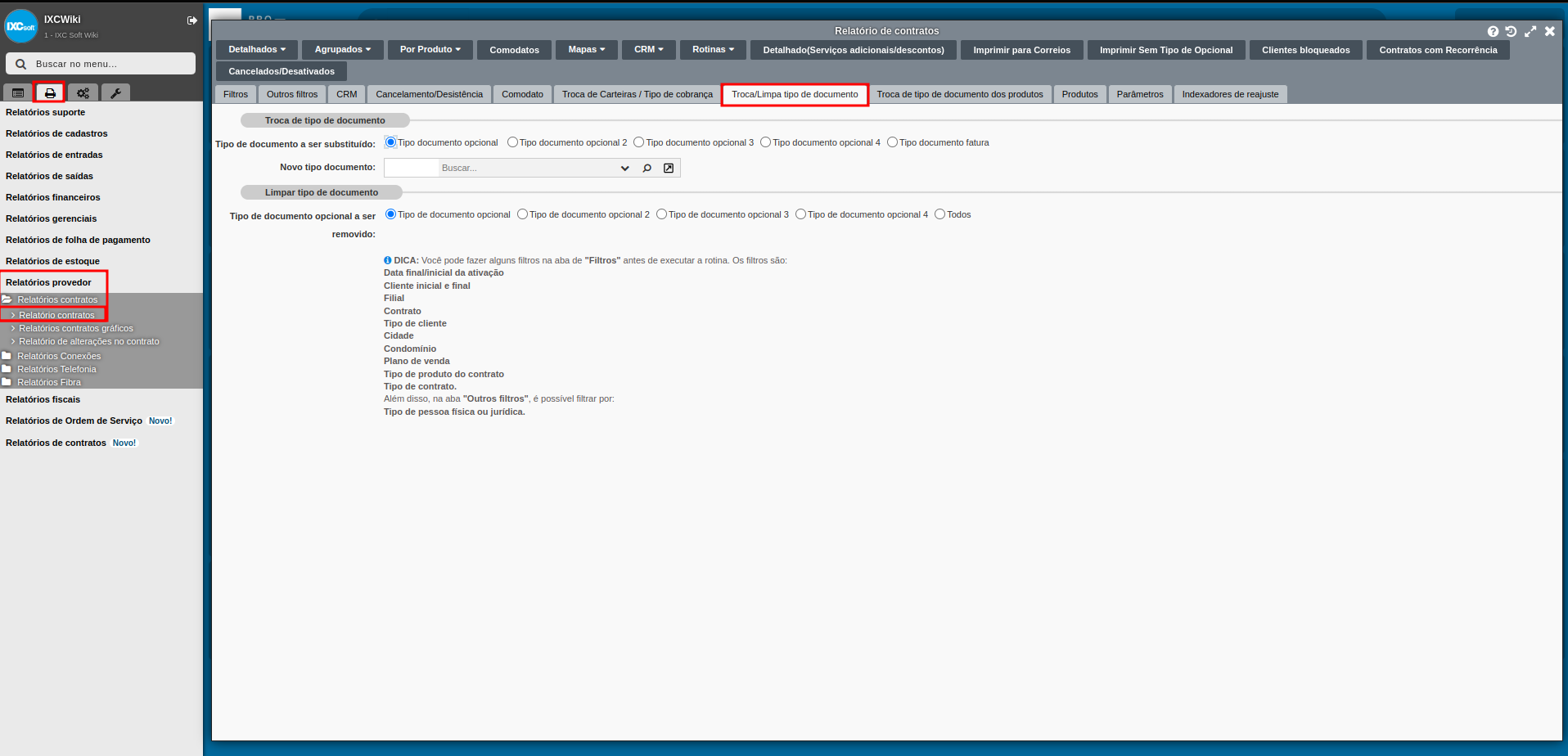Screen dimensions: 1568x756
Task: Open Troca de Carteiras / Tipo de cobrança tab
Action: (638, 94)
